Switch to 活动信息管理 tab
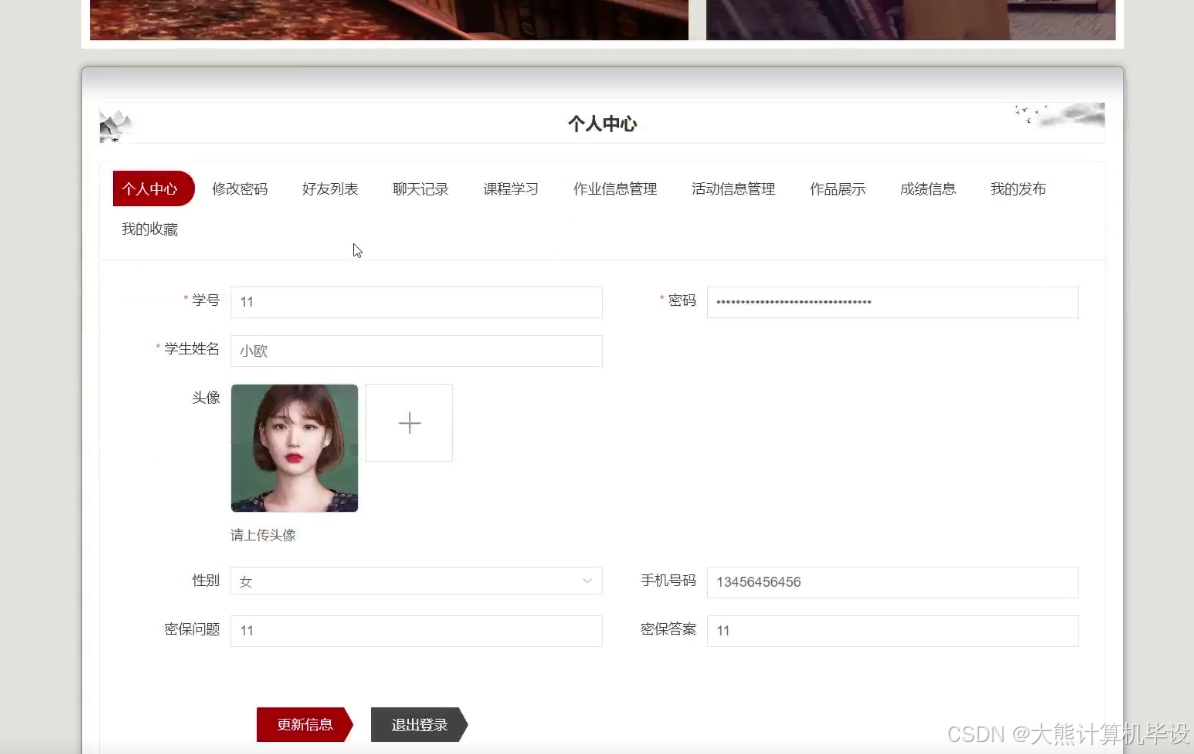Image resolution: width=1194 pixels, height=754 pixels. pos(733,189)
